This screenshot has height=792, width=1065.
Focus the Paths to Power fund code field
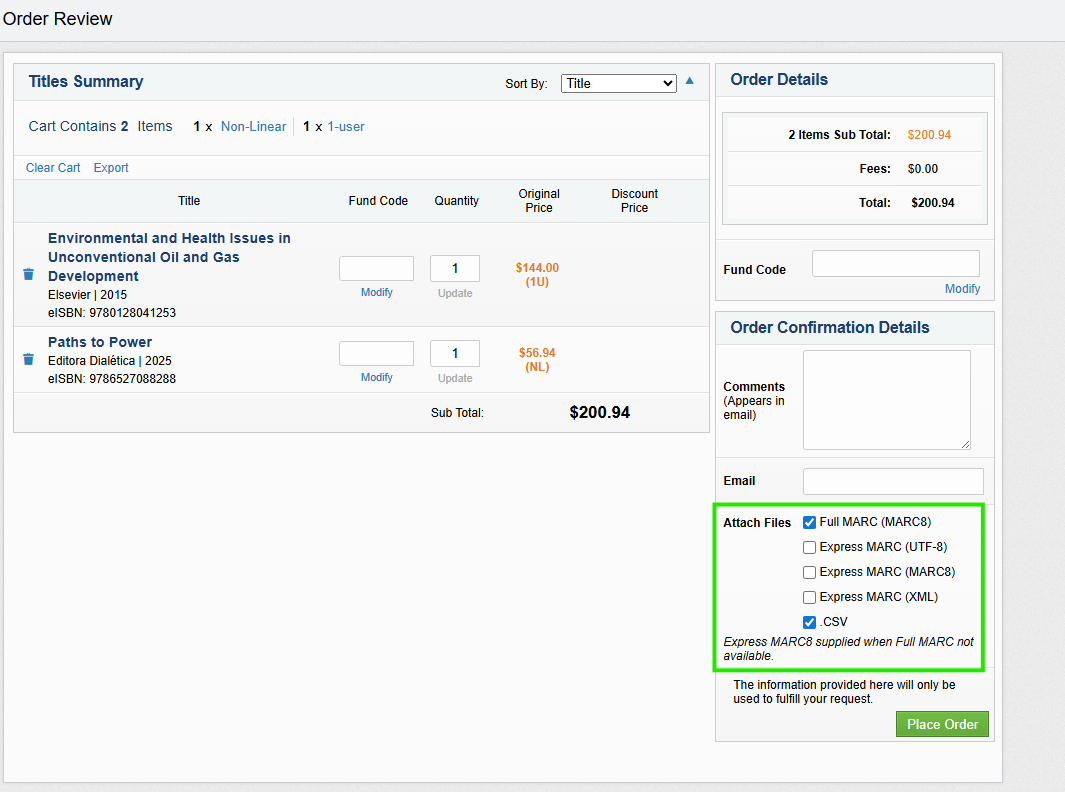click(x=376, y=353)
